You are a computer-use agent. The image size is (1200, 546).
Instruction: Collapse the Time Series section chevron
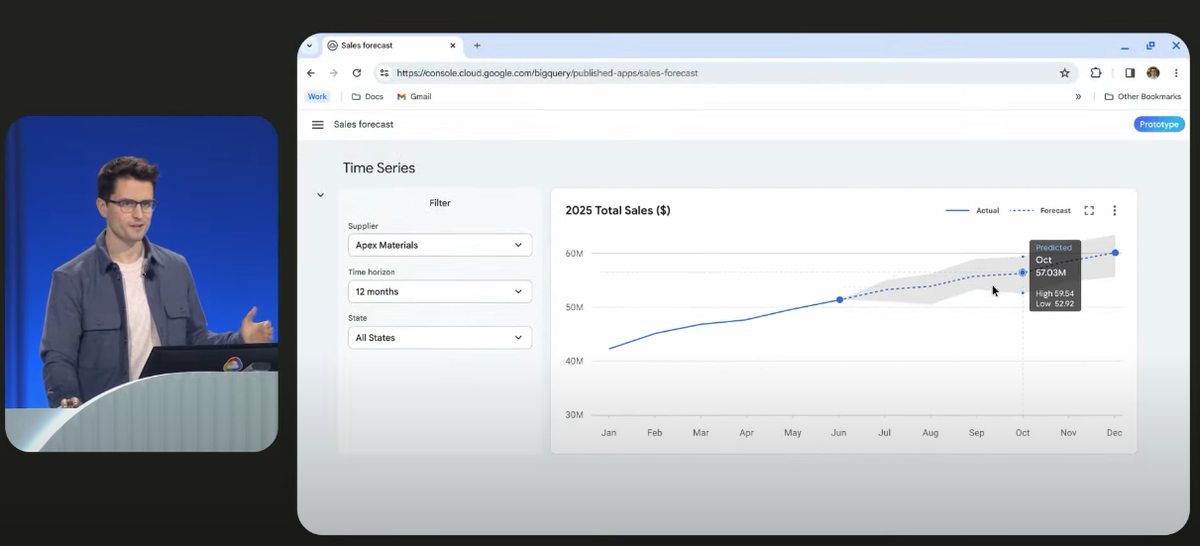[x=321, y=195]
